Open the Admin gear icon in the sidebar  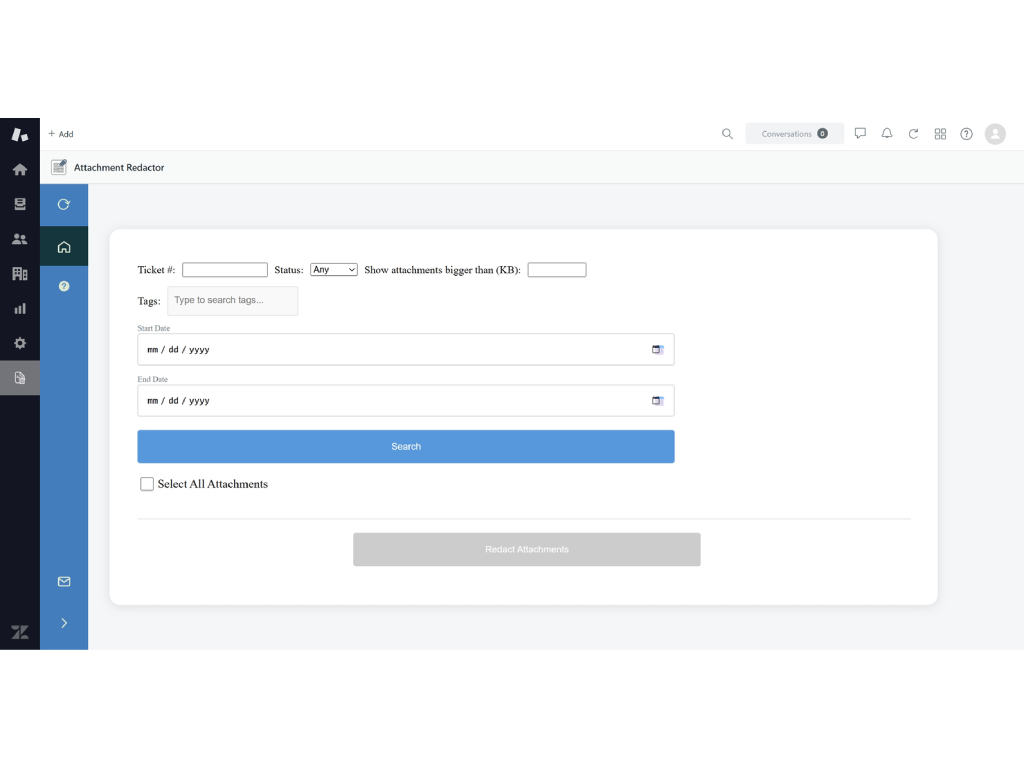pyautogui.click(x=20, y=343)
